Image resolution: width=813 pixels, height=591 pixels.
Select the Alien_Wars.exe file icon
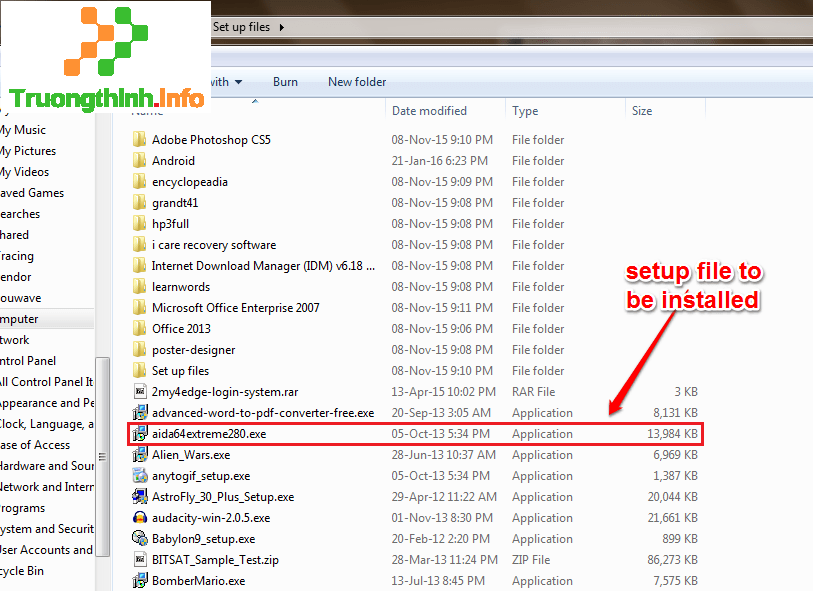tap(139, 455)
